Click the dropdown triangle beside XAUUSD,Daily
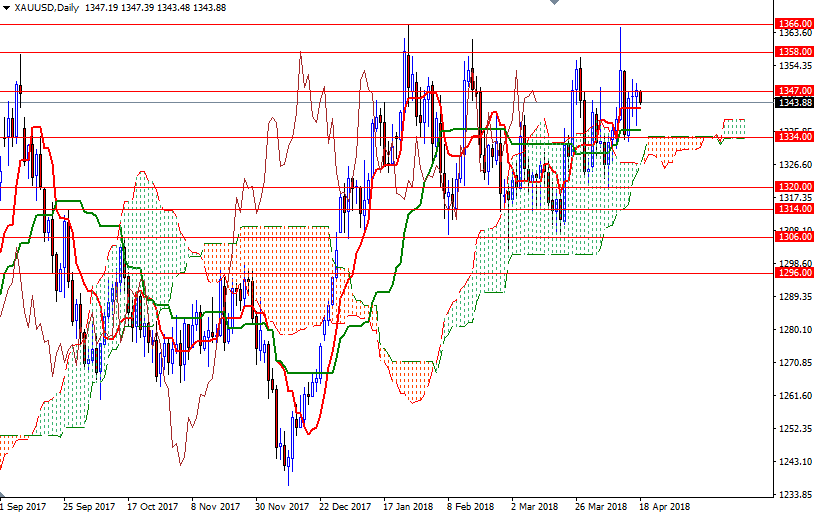 click(x=6, y=8)
